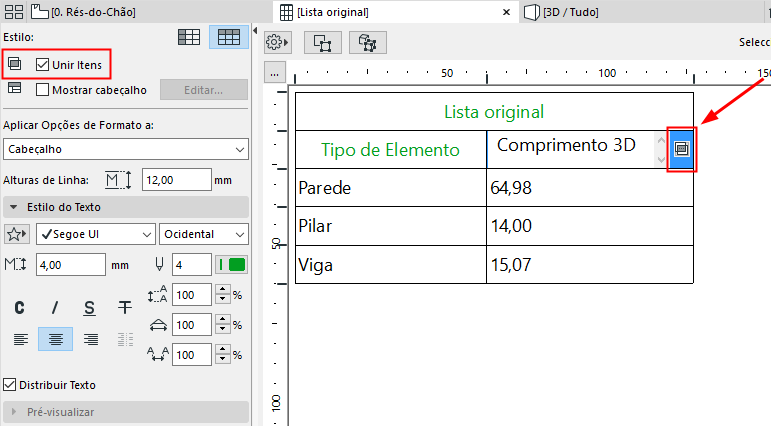This screenshot has width=771, height=426.
Task: Click the green pen color swatch
Action: tap(237, 264)
